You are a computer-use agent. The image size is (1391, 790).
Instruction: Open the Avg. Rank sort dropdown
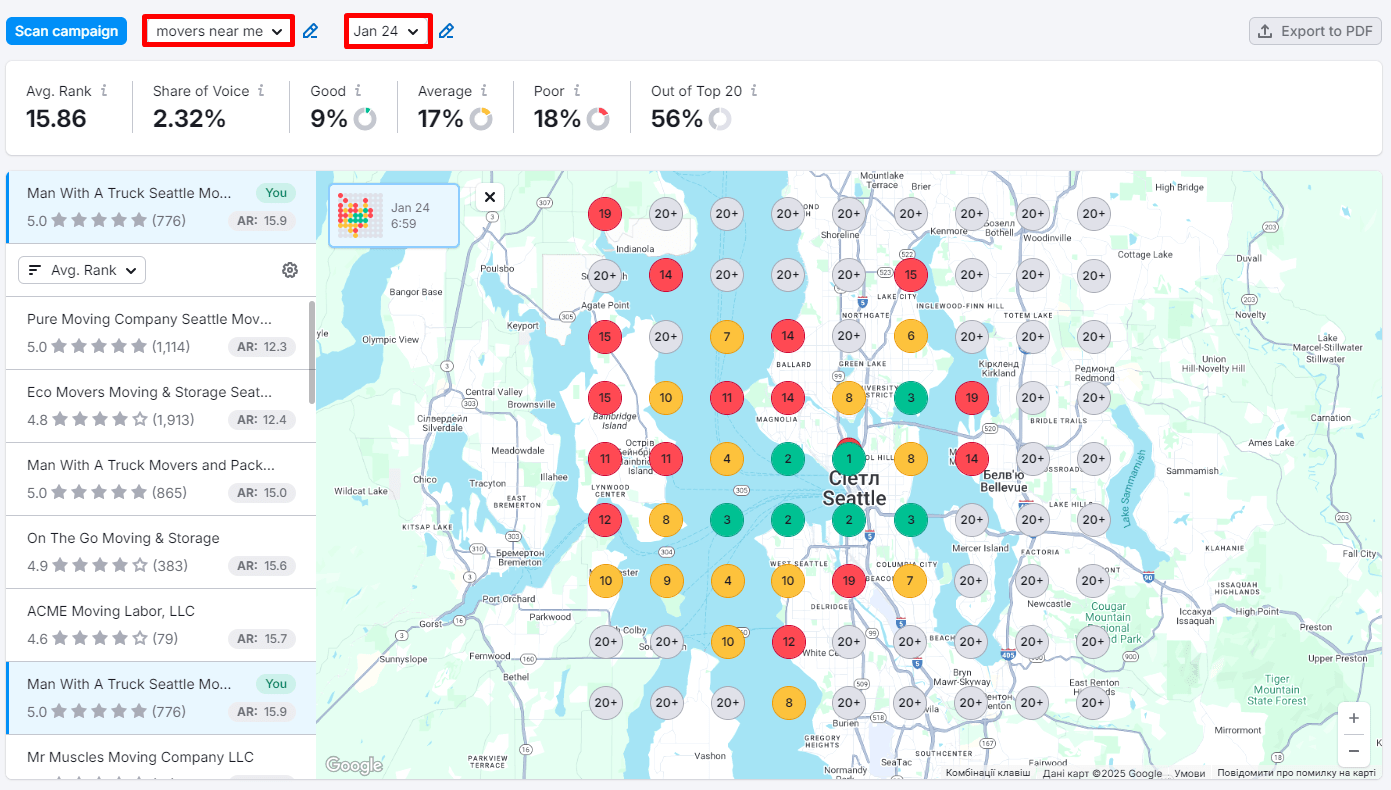[82, 270]
